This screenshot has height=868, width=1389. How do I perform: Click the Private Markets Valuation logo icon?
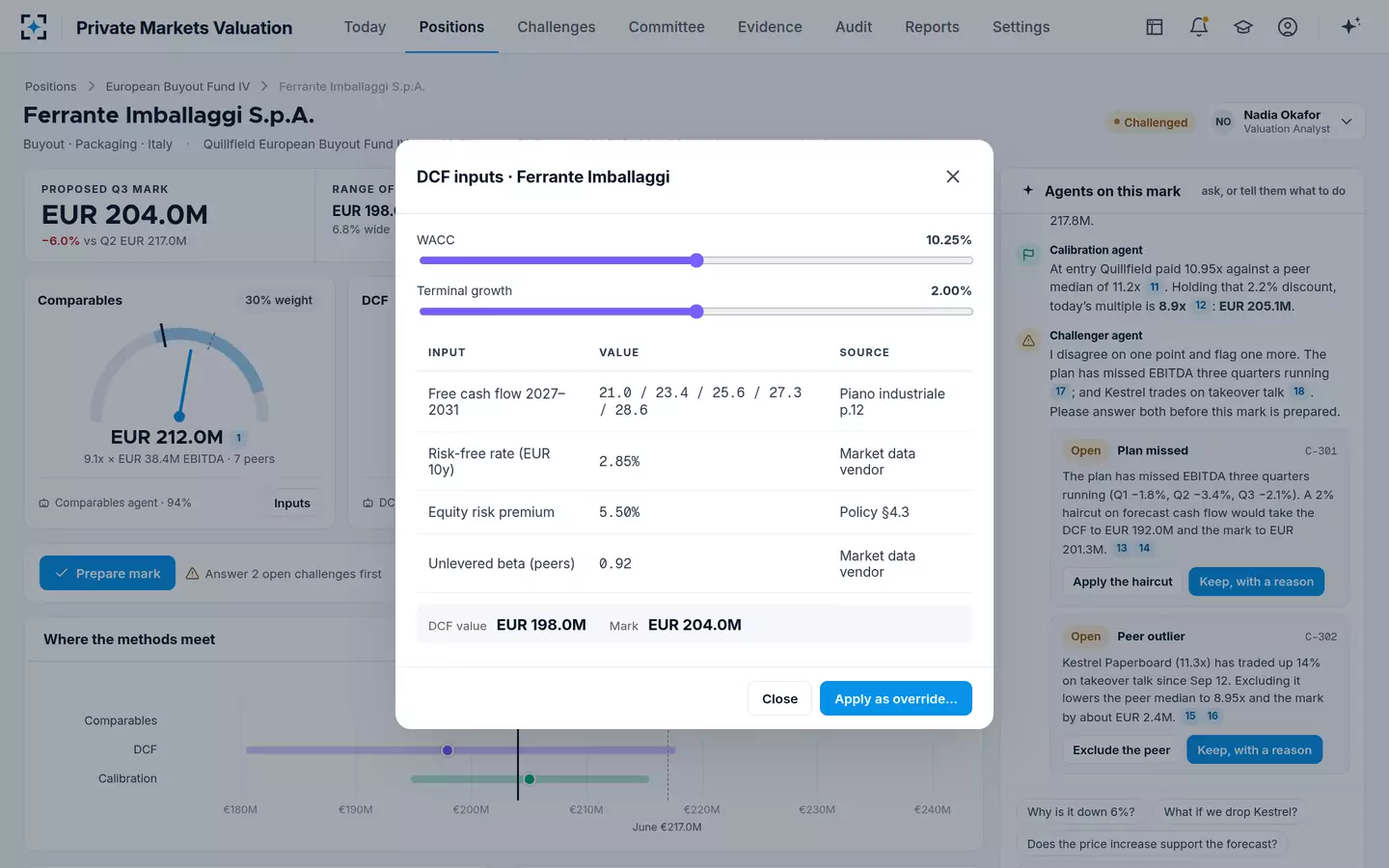pyautogui.click(x=34, y=27)
